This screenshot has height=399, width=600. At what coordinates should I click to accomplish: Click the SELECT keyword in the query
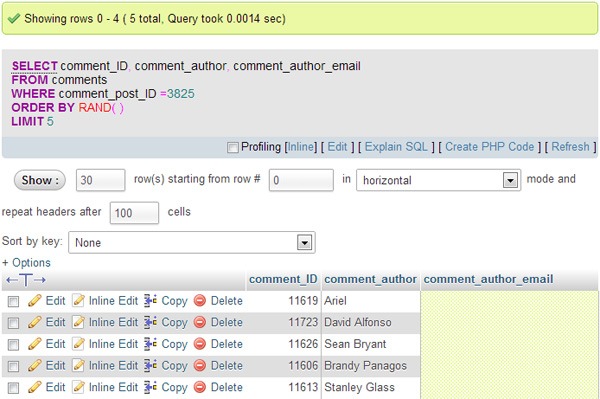coord(34,66)
